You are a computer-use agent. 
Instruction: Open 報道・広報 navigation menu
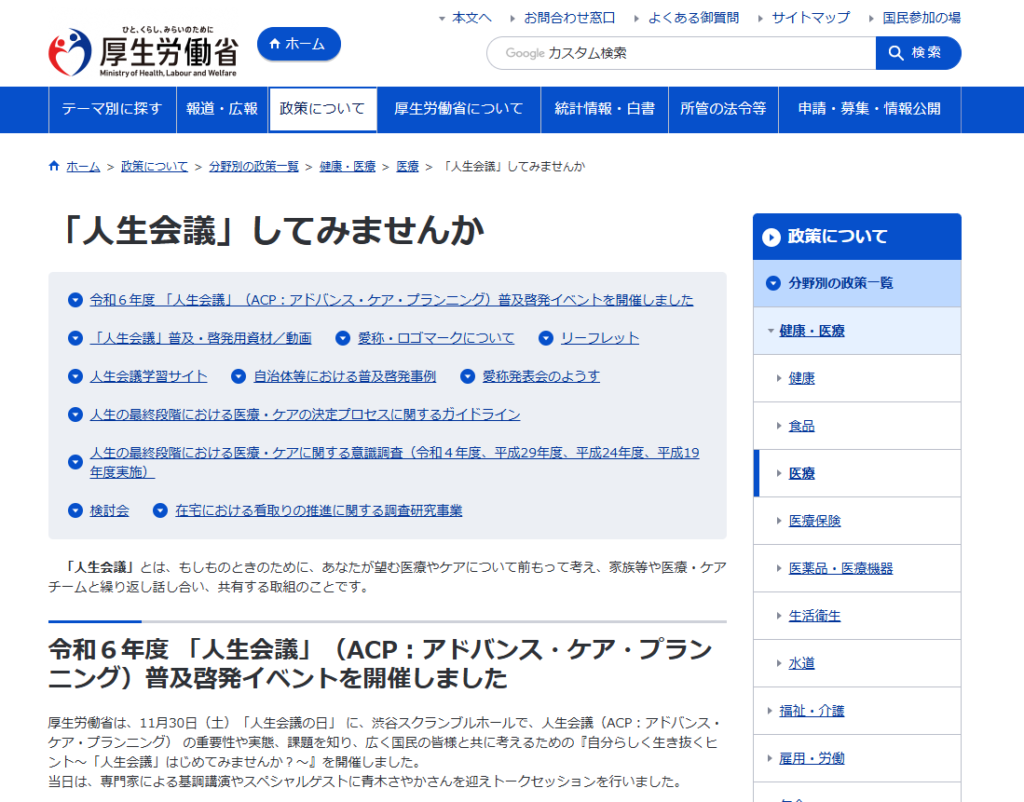pyautogui.click(x=222, y=109)
